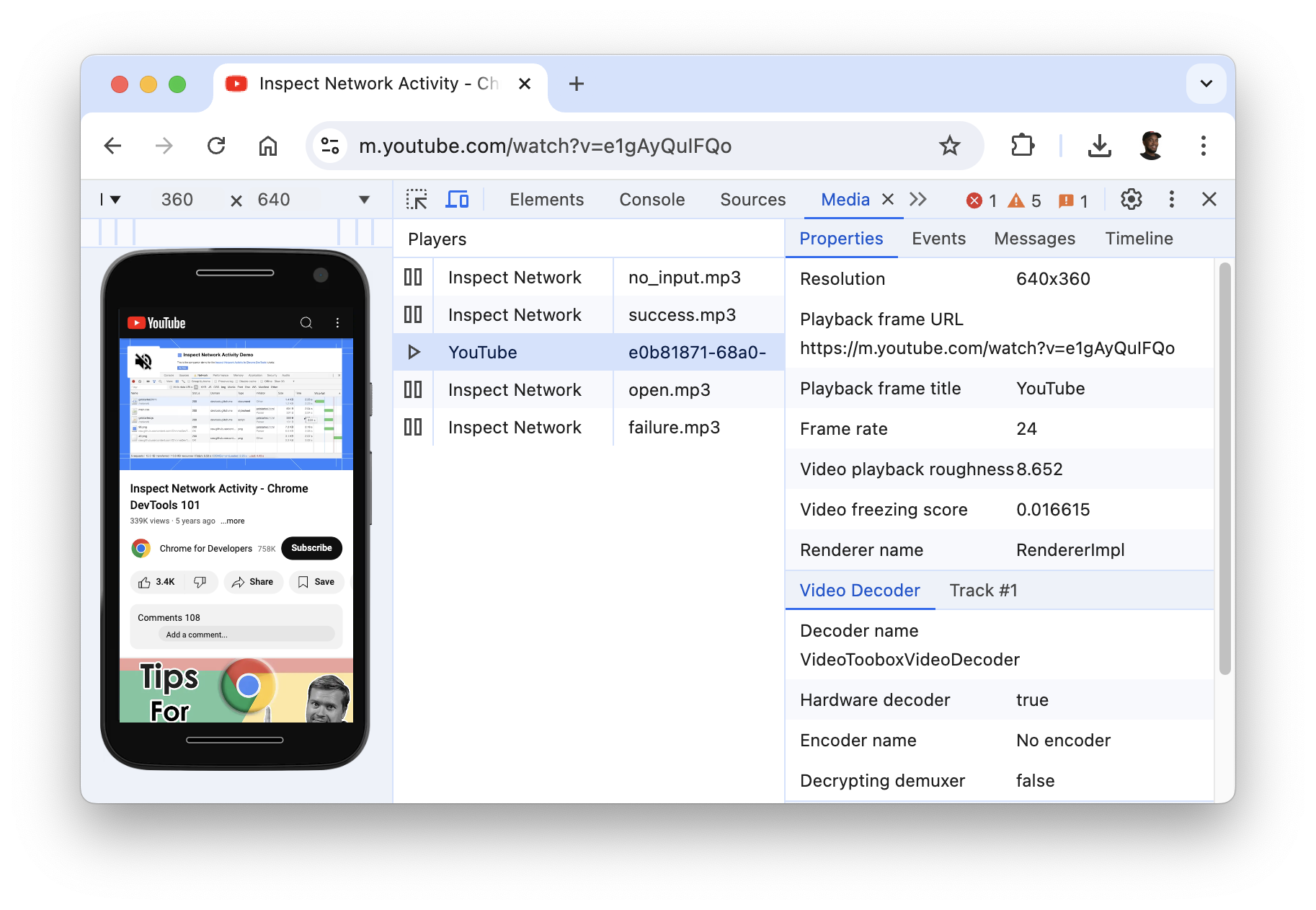
Task: Open the device dimensions preset dropdown
Action: point(364,199)
